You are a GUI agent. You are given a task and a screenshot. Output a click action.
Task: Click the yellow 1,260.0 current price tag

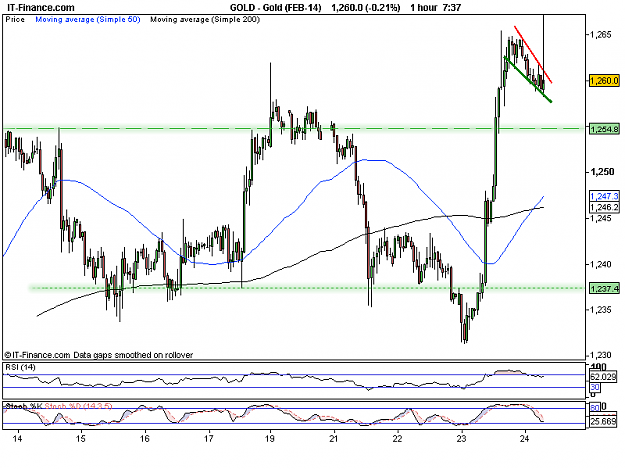[x=604, y=80]
